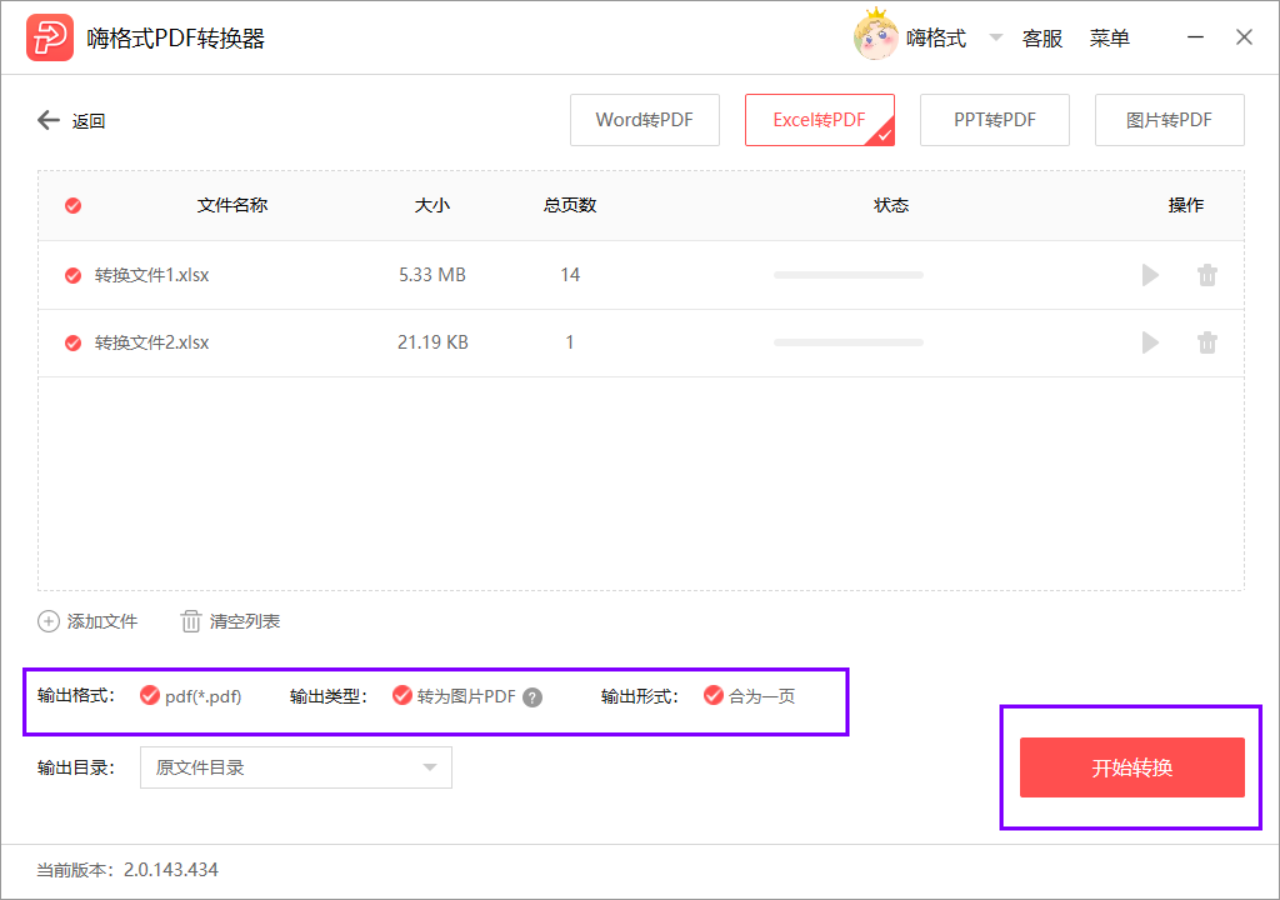Switch to the Word转PDF tab
This screenshot has width=1280, height=900.
(645, 120)
